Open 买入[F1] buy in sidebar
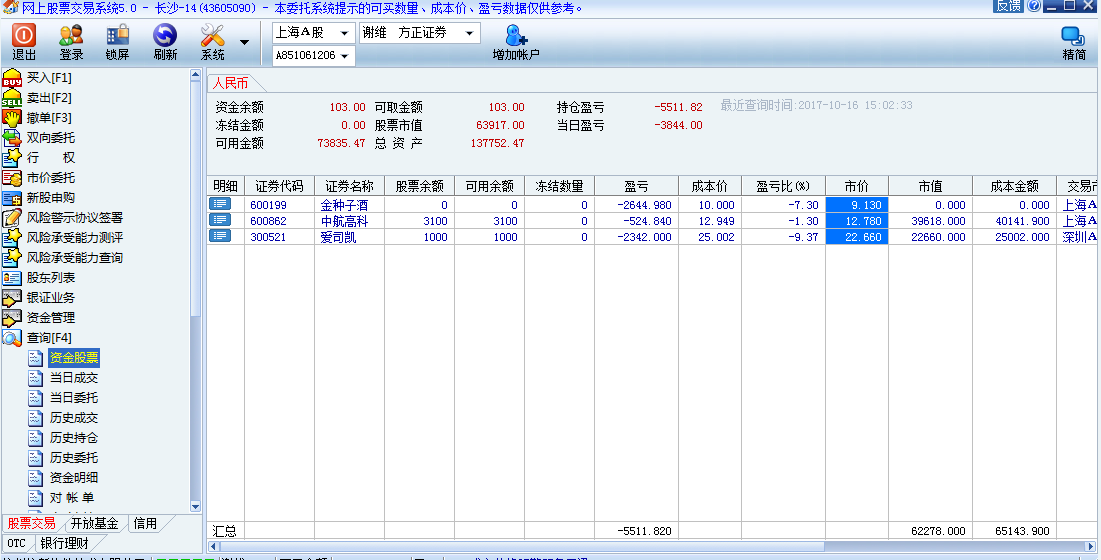This screenshot has width=1101, height=560. [49, 77]
